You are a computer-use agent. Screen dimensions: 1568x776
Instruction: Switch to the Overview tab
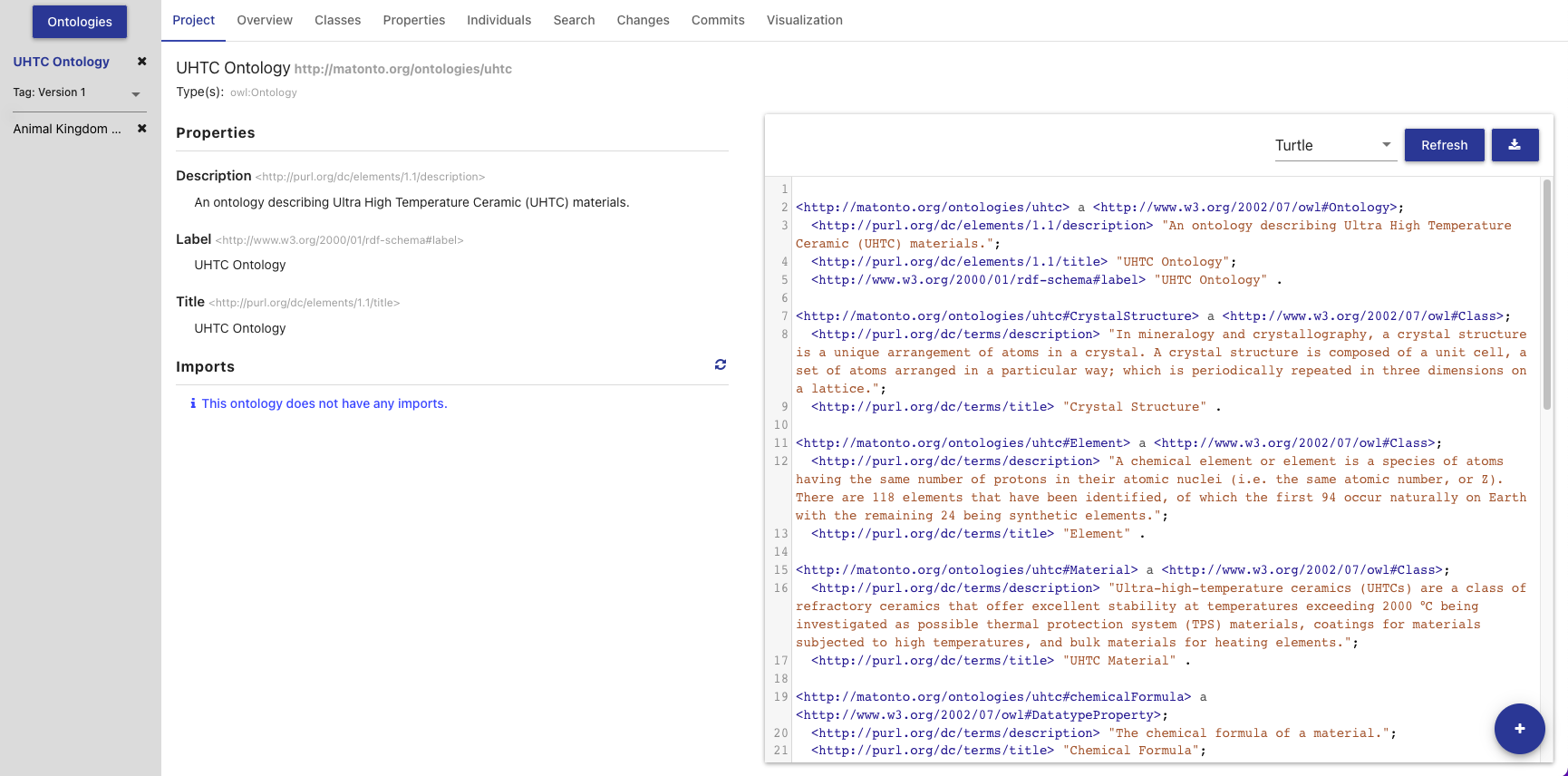[x=265, y=20]
